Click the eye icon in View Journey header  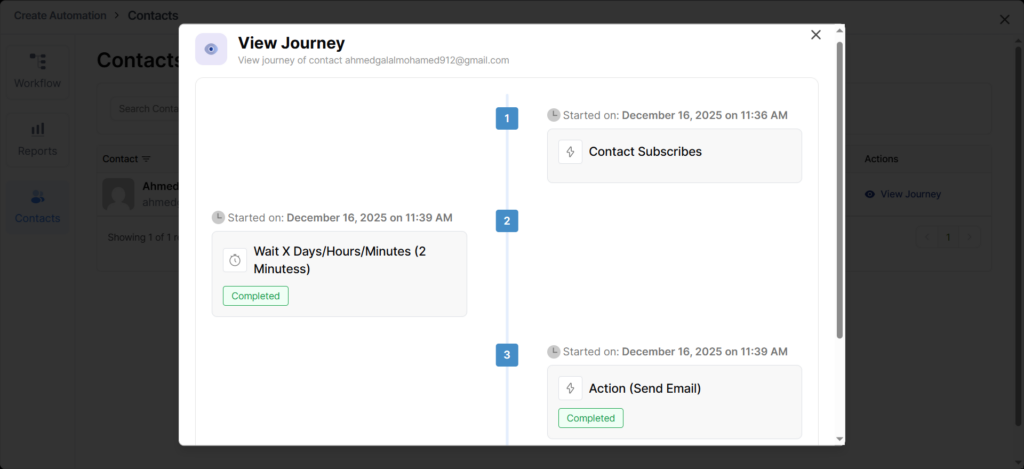211,49
